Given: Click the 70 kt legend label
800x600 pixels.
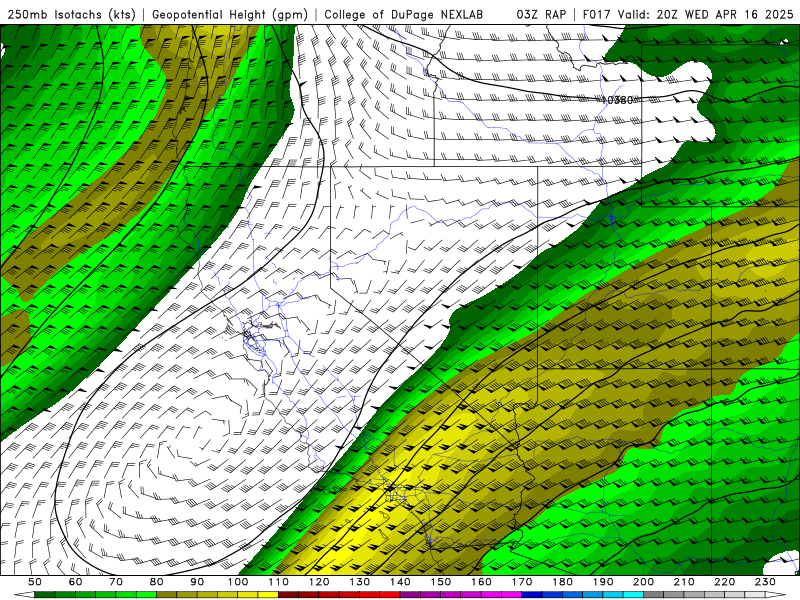Looking at the screenshot, I should tap(116, 582).
